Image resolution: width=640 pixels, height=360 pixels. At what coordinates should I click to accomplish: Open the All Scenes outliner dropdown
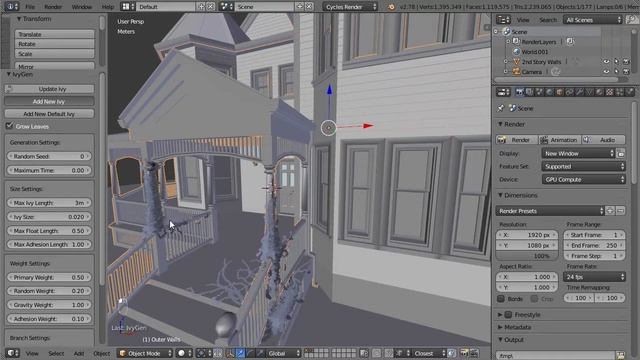tap(593, 20)
